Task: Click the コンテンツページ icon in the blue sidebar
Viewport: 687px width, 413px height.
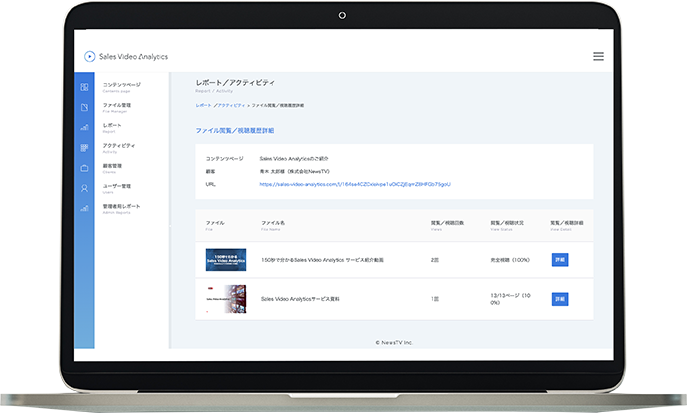Action: point(84,87)
